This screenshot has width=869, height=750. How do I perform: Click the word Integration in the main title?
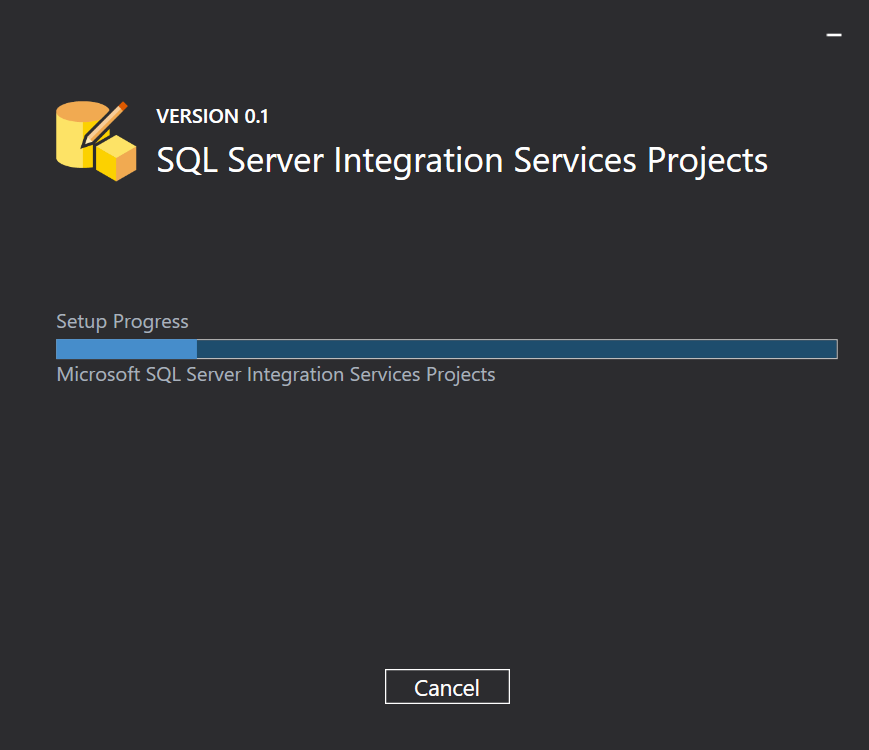tap(418, 162)
